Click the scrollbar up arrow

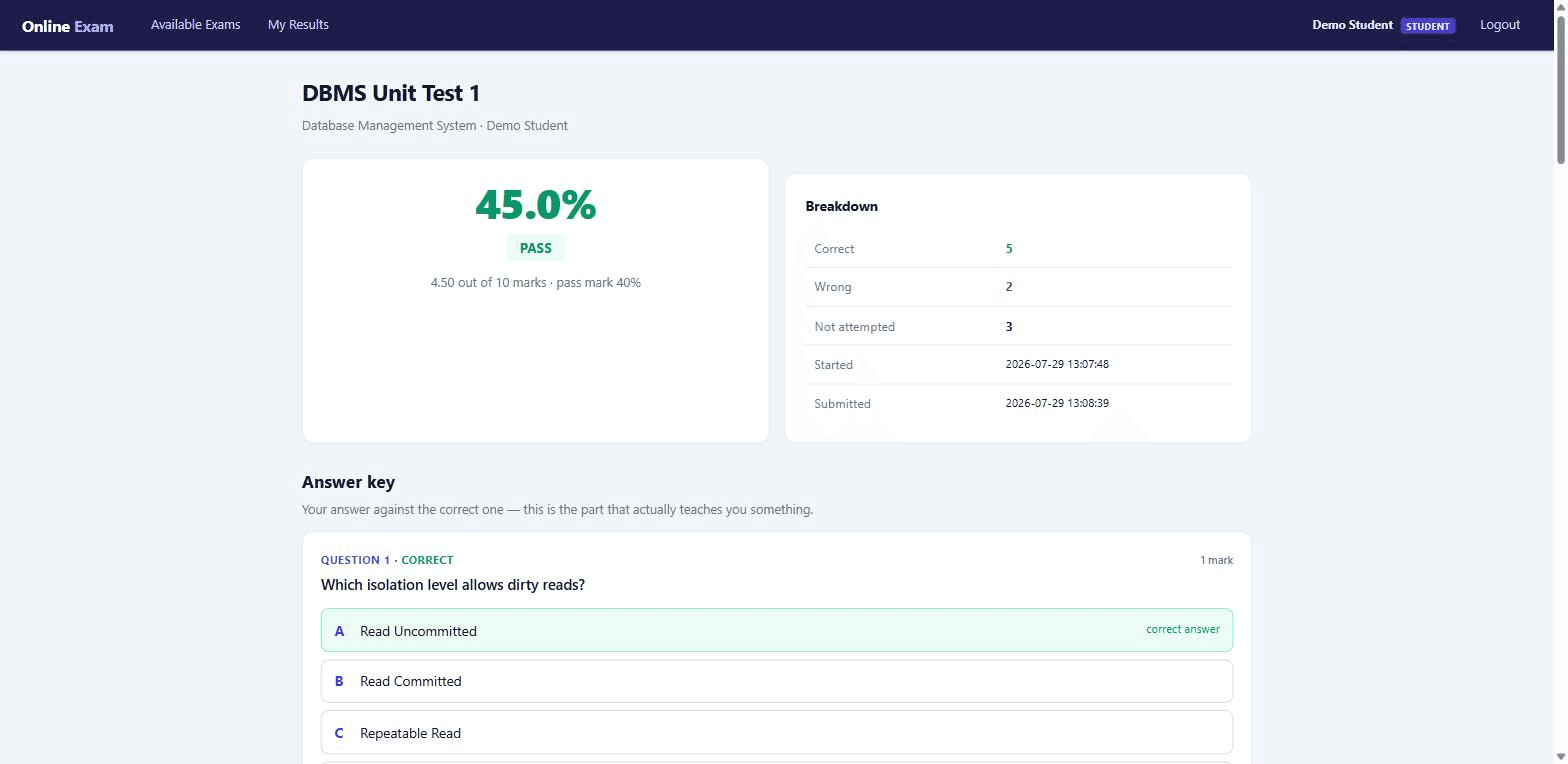coord(1560,6)
